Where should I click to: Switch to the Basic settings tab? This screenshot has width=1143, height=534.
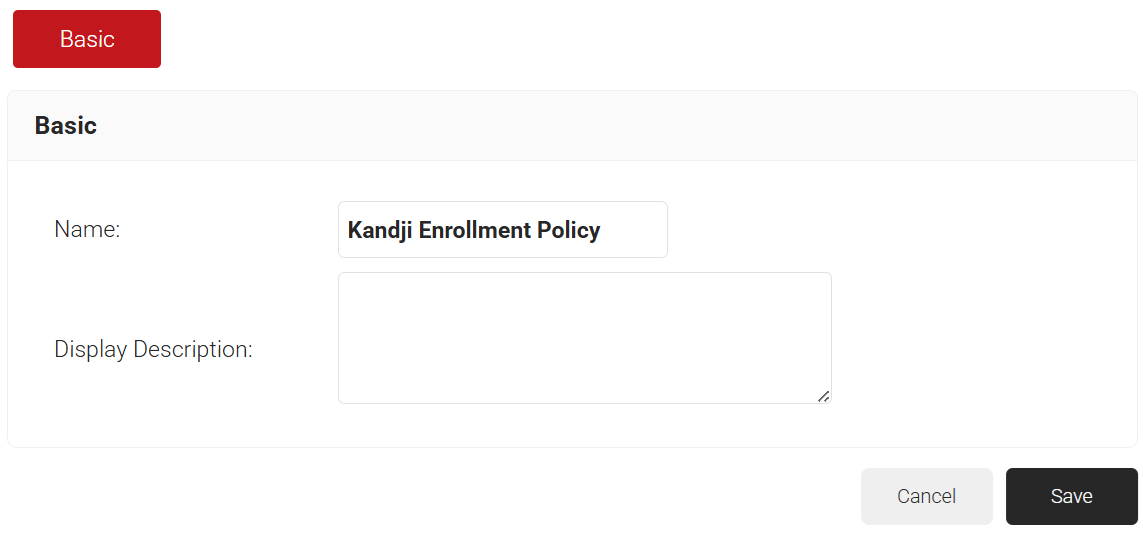tap(87, 39)
